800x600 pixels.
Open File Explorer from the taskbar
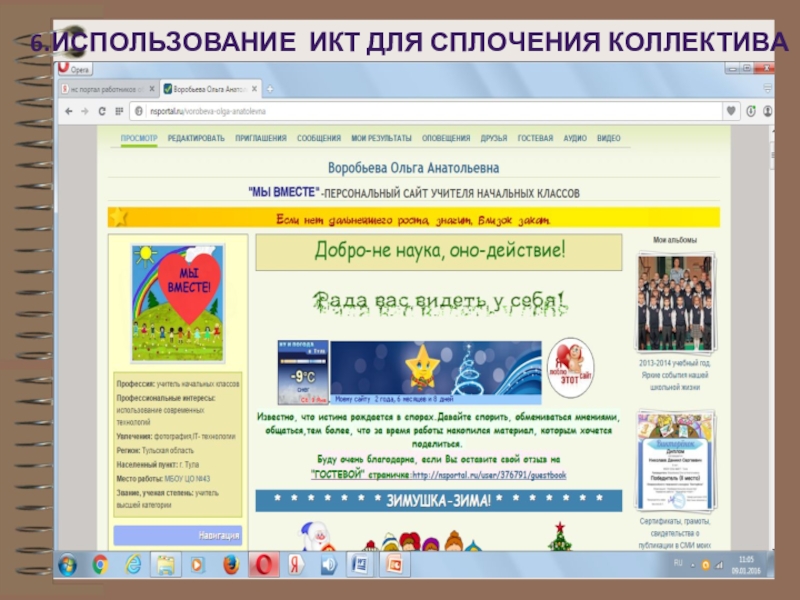tap(166, 565)
